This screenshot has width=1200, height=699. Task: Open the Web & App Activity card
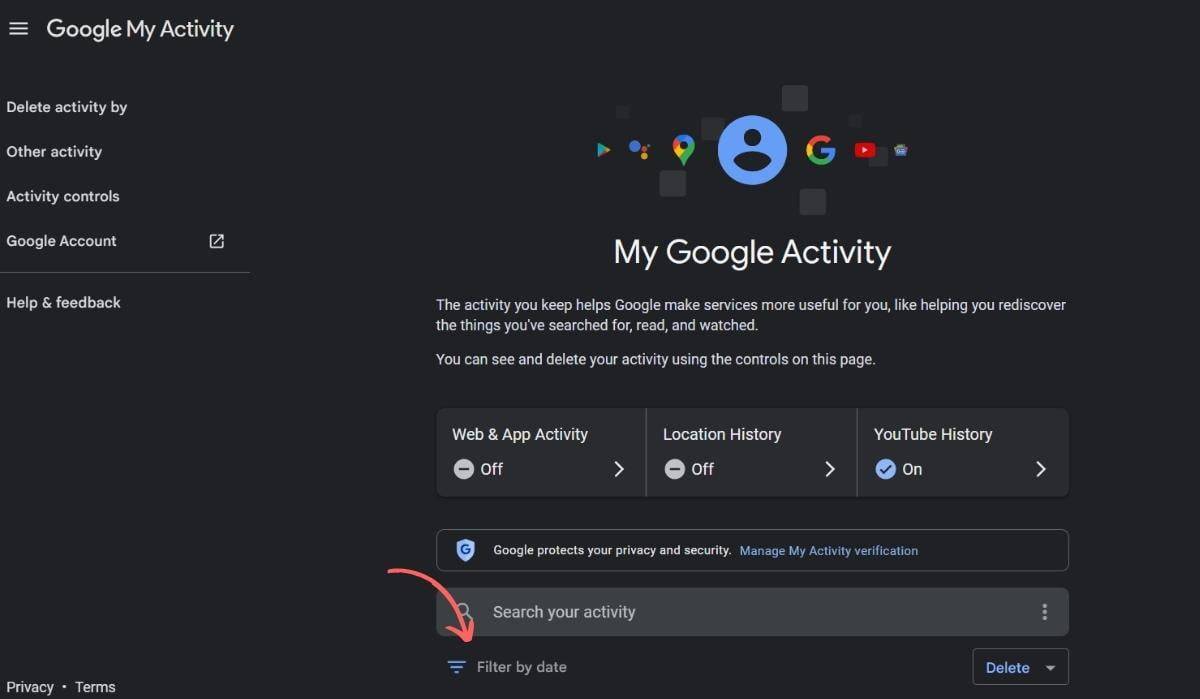pos(541,452)
